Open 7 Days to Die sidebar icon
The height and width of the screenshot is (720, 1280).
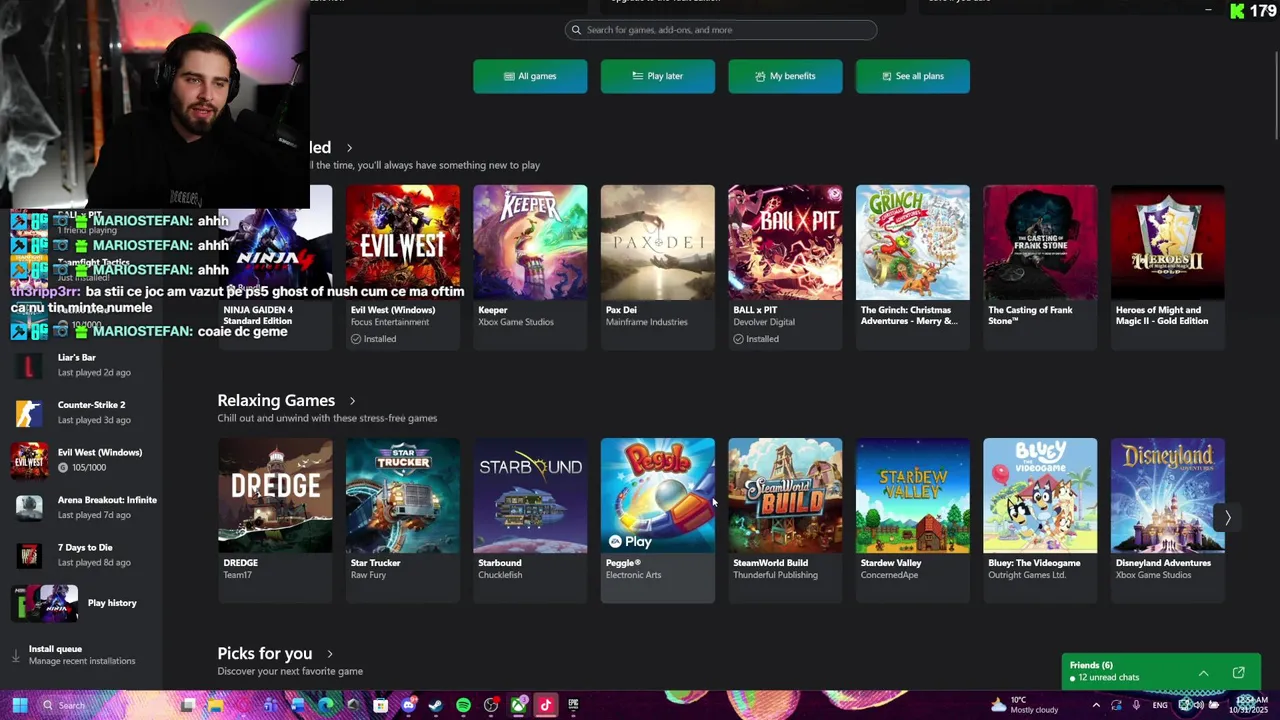point(29,555)
